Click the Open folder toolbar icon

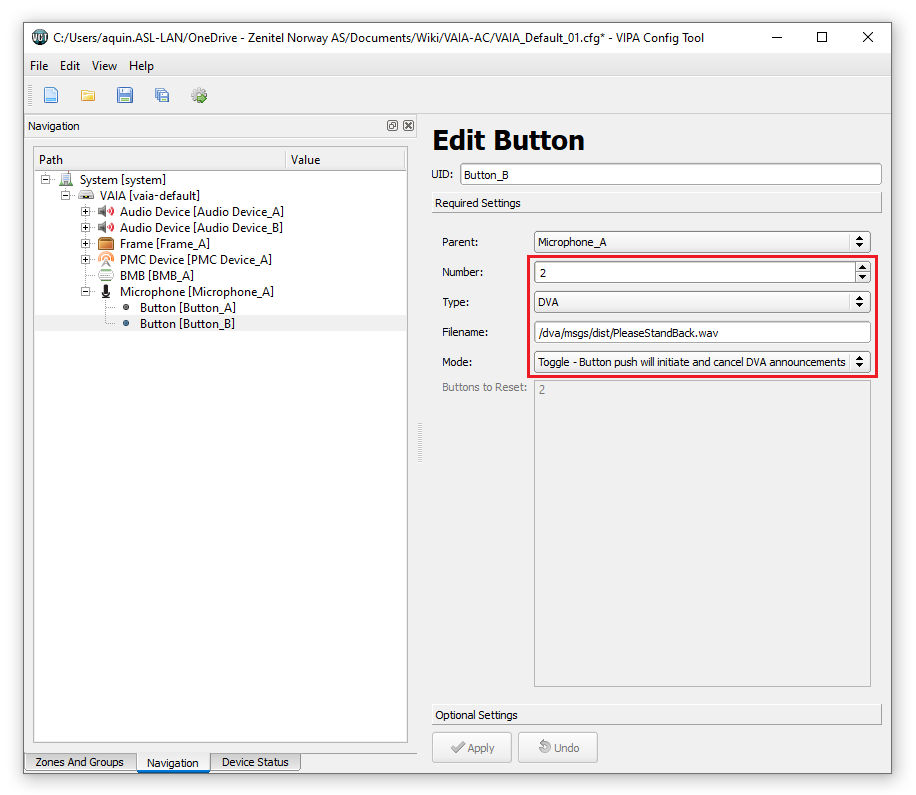[x=88, y=96]
